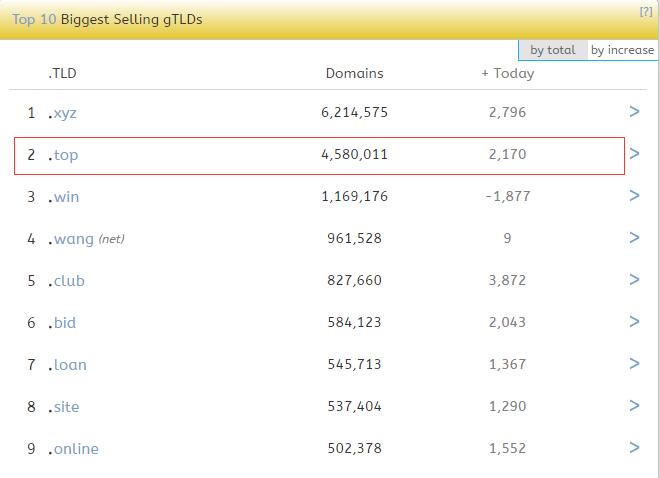
Task: Open the .site TLD link
Action: pyautogui.click(x=66, y=407)
